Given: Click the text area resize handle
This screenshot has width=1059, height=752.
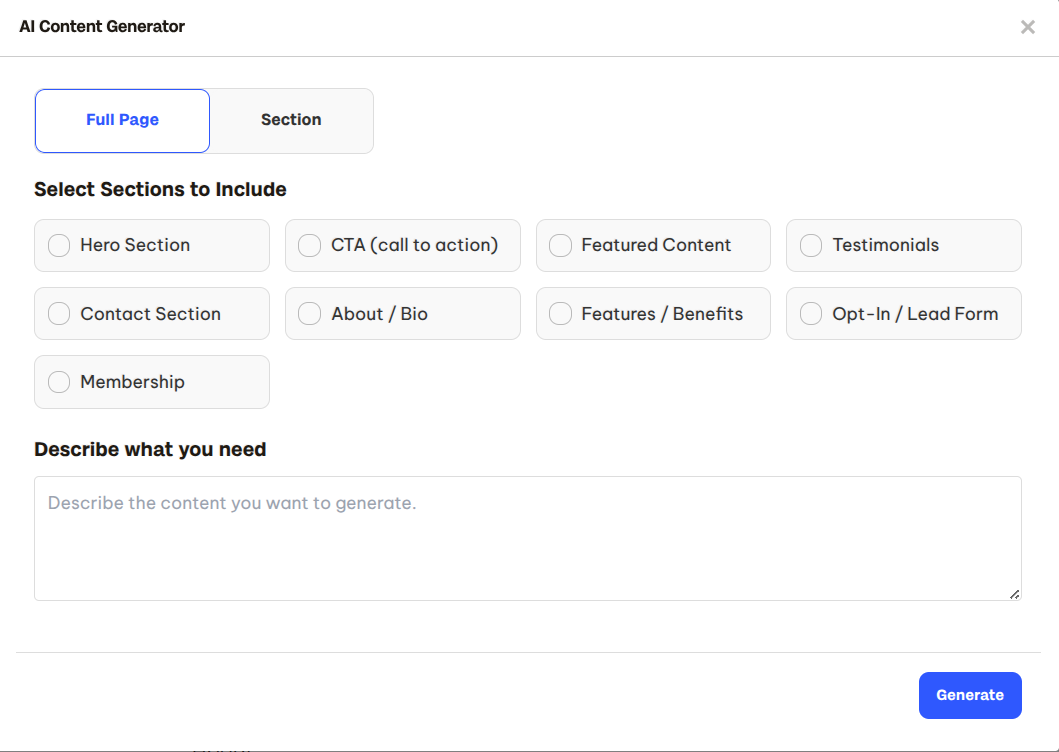Looking at the screenshot, I should 1014,594.
